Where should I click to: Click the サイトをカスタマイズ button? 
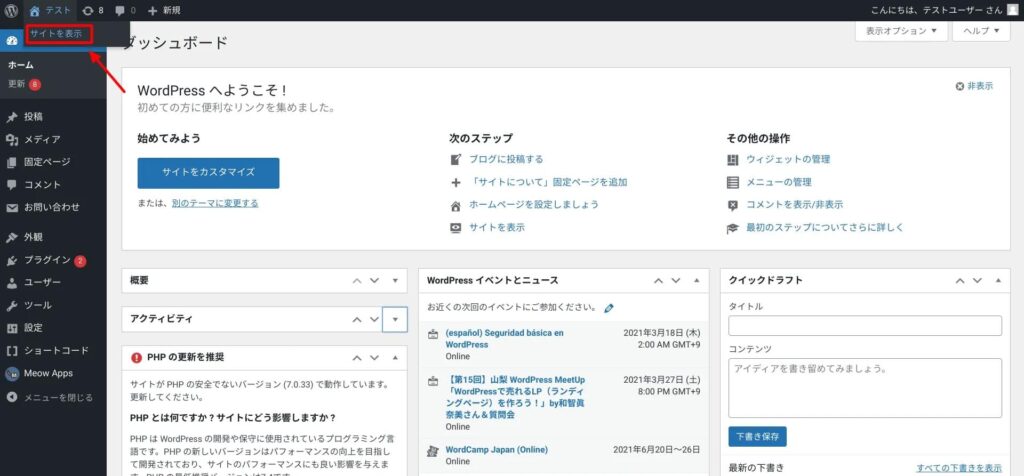[208, 172]
